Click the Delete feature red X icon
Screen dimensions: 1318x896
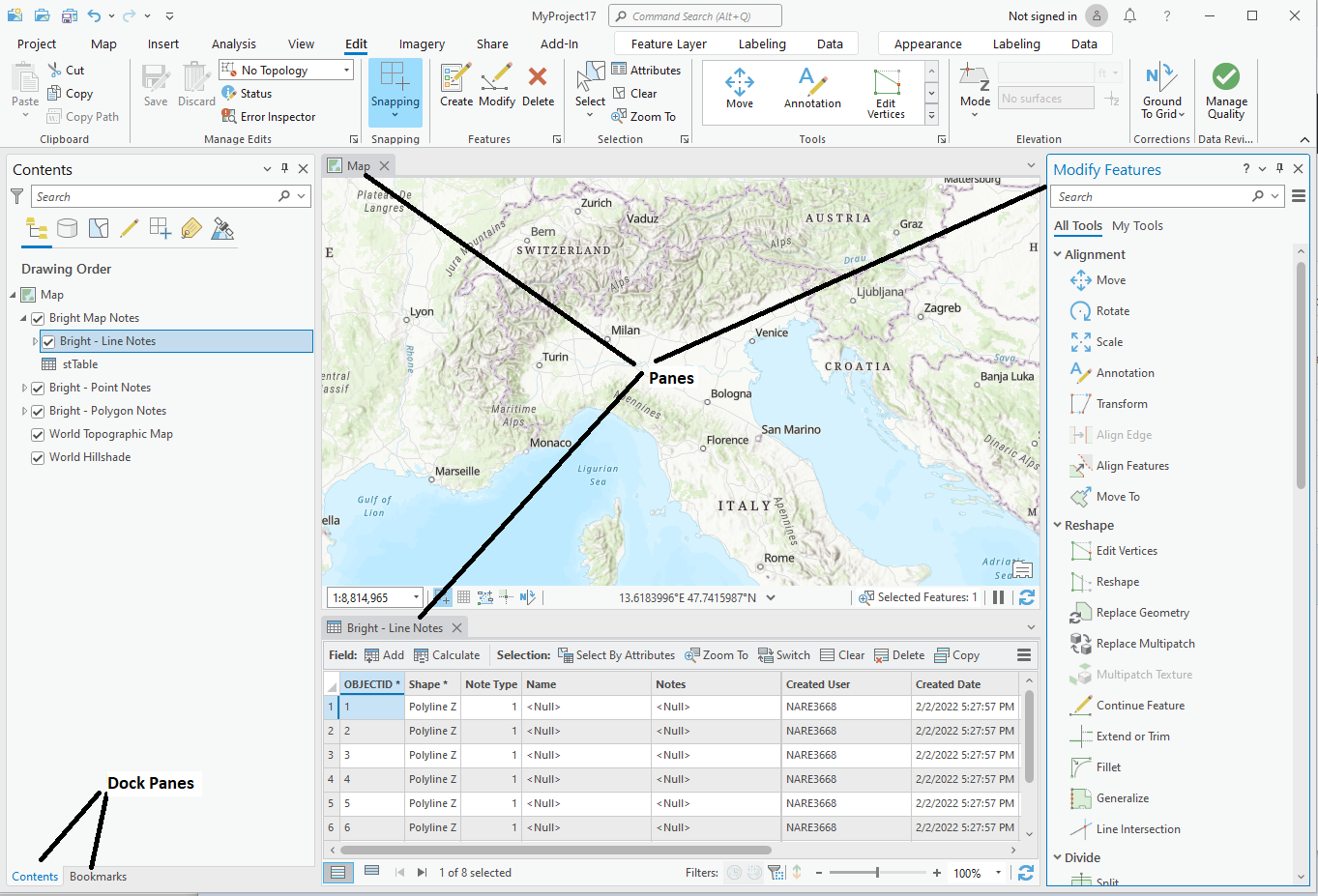pos(538,77)
